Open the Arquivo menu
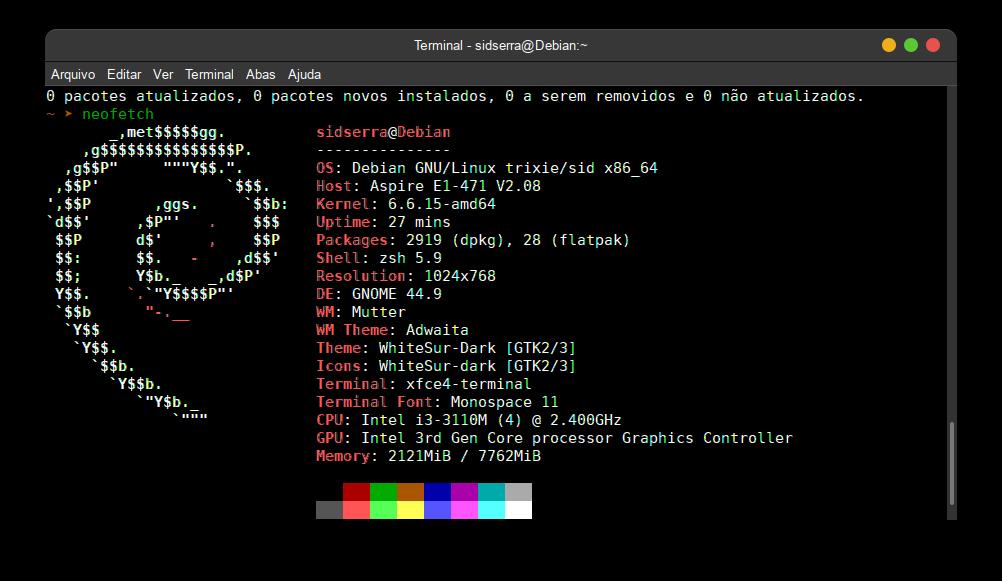1002x581 pixels. [73, 74]
